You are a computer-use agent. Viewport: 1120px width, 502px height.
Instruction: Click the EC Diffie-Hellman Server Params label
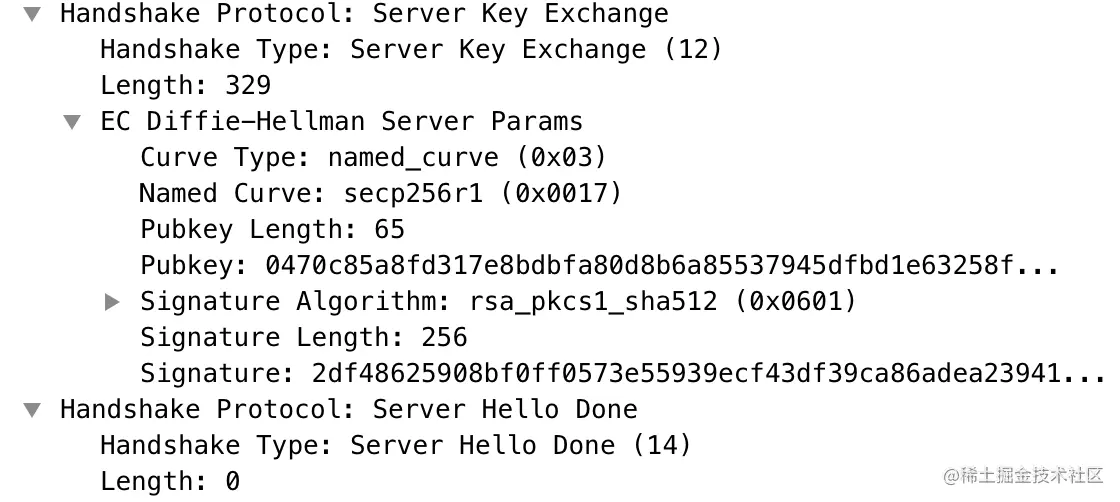point(341,122)
